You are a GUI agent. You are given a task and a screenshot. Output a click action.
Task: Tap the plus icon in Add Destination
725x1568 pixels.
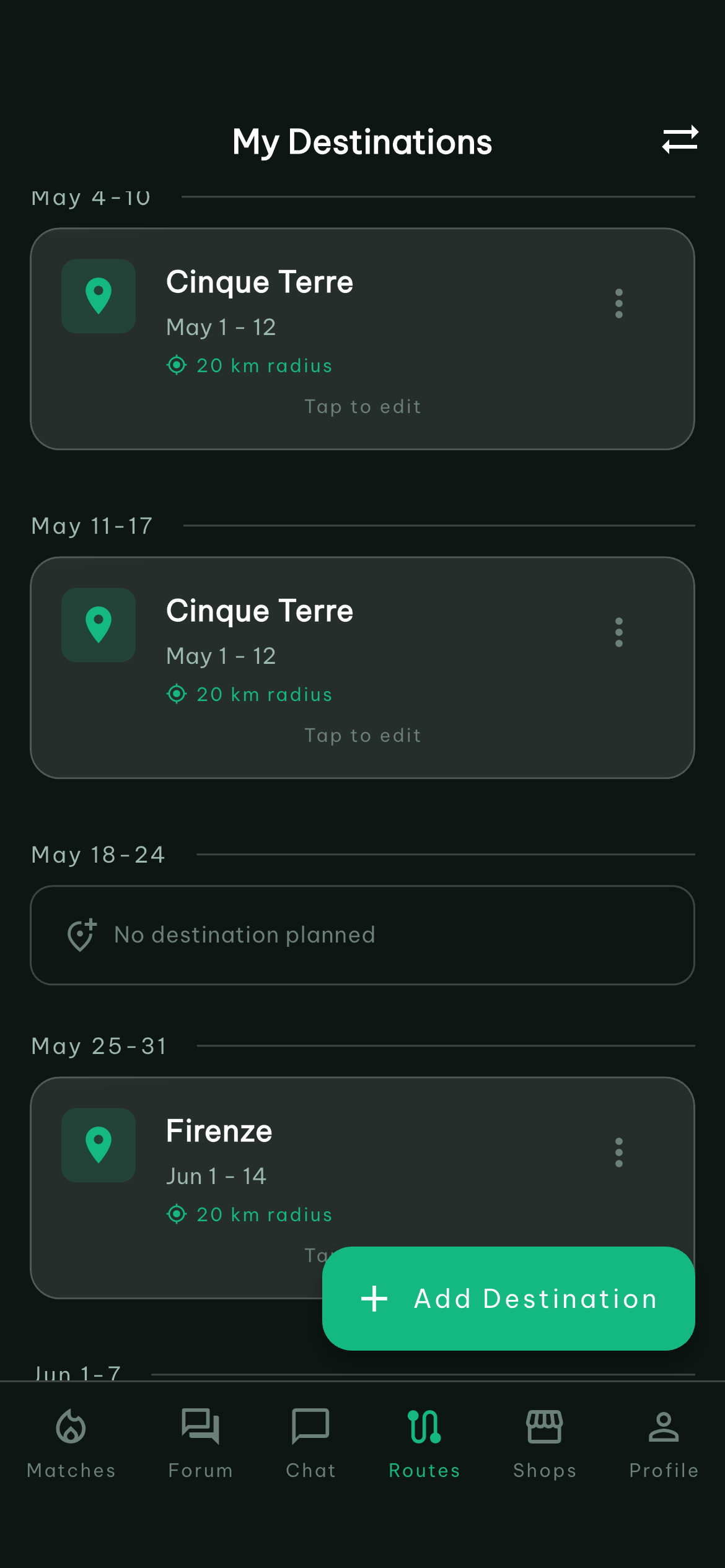point(374,1299)
